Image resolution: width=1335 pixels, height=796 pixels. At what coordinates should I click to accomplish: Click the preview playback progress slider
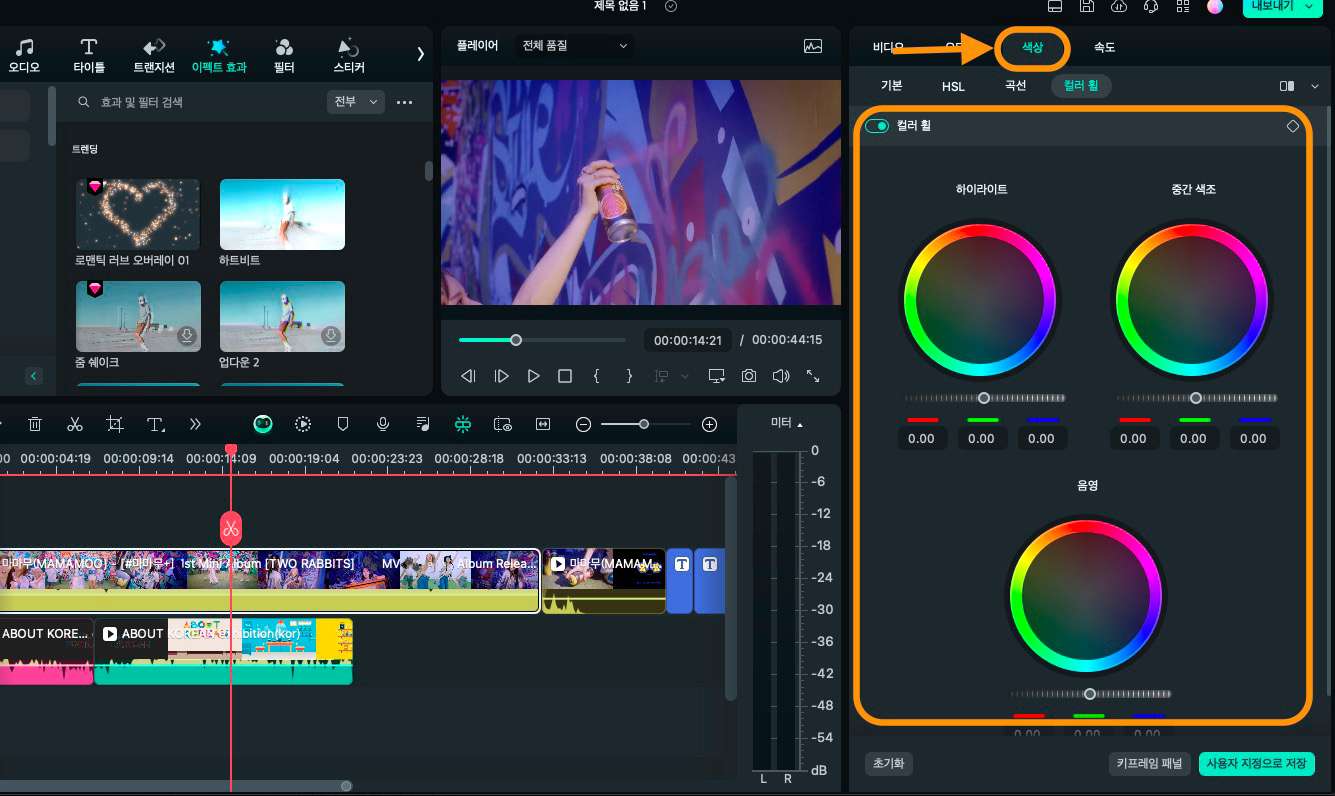[x=542, y=340]
